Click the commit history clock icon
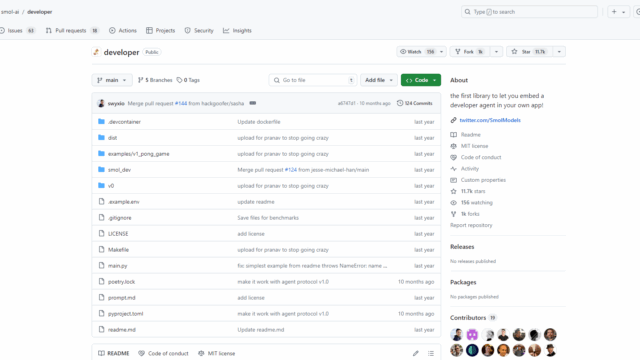 [x=400, y=103]
